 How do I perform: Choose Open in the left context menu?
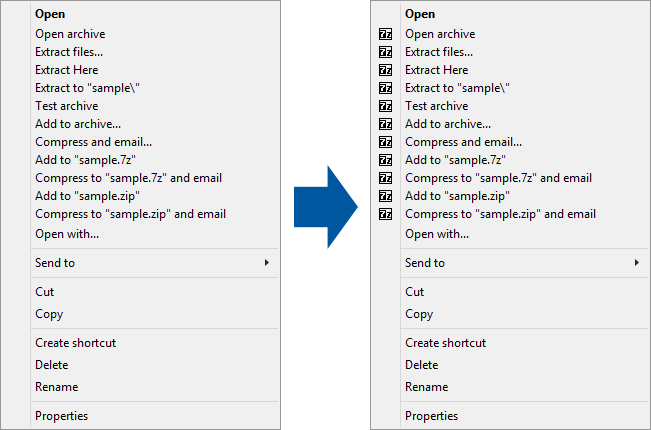point(50,14)
